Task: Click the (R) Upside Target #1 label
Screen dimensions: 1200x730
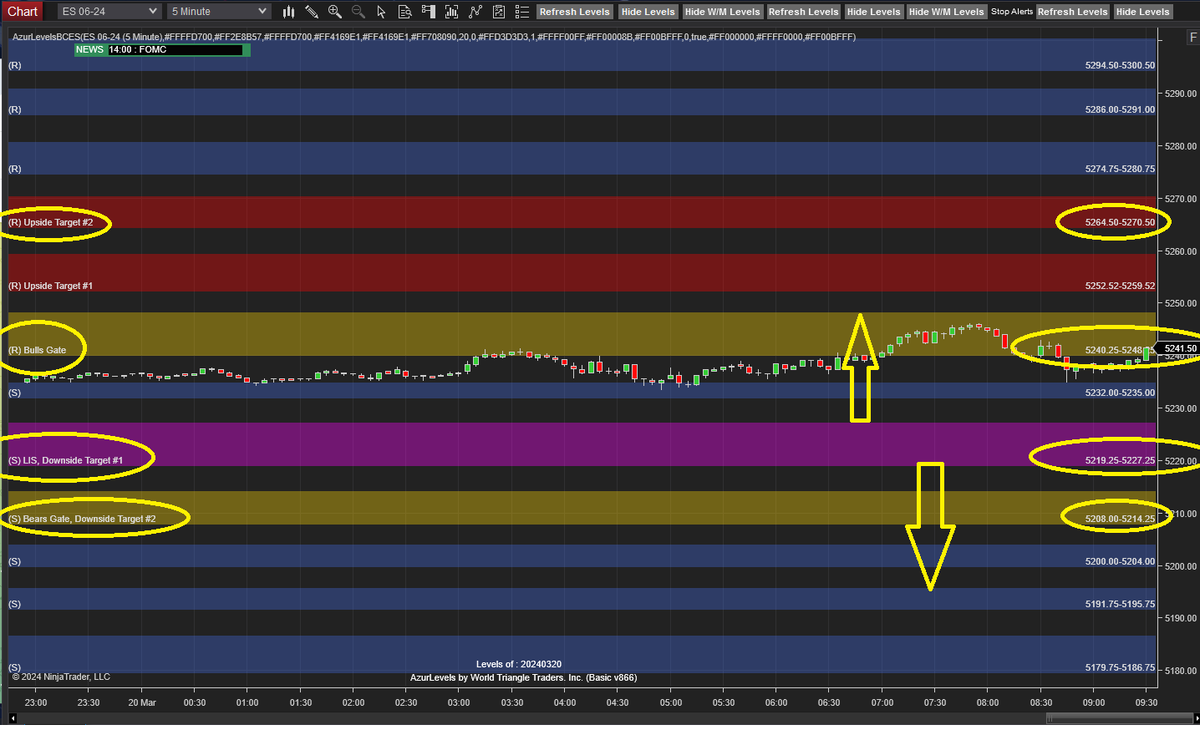Action: point(50,286)
